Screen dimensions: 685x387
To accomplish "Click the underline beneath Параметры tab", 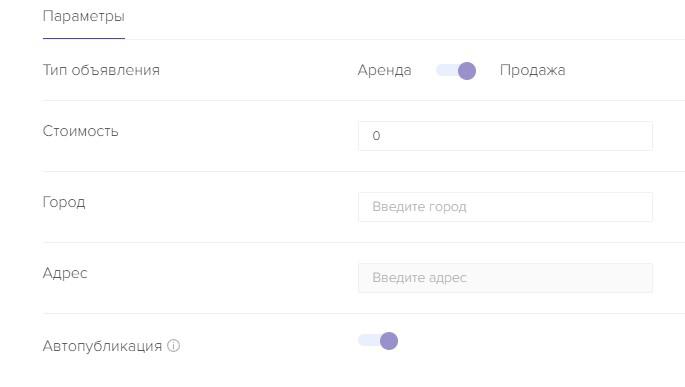I will [x=83, y=38].
